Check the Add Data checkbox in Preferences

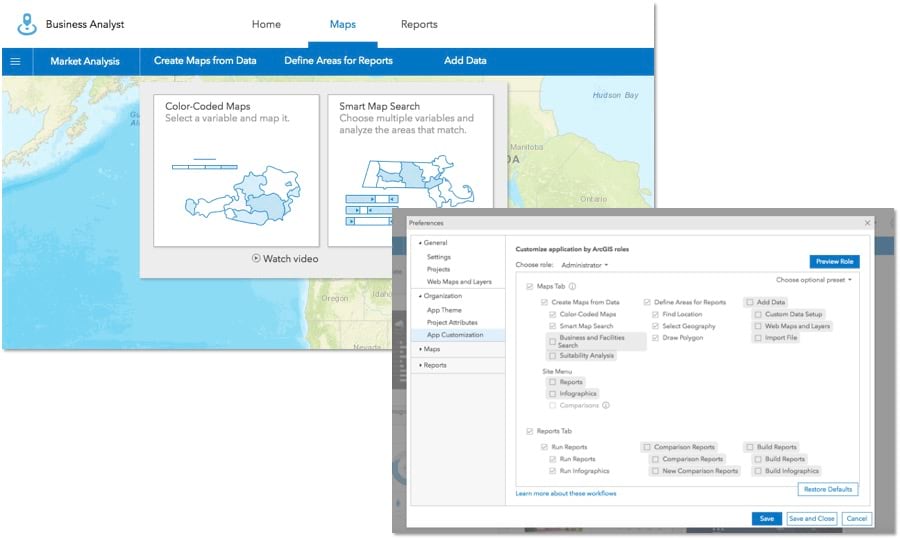749,302
